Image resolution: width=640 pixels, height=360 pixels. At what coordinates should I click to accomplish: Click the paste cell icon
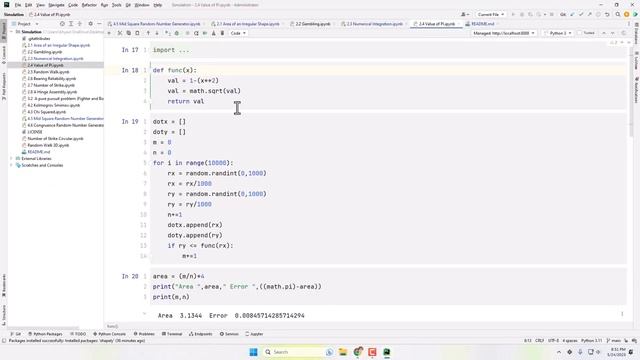pyautogui.click(x=138, y=33)
